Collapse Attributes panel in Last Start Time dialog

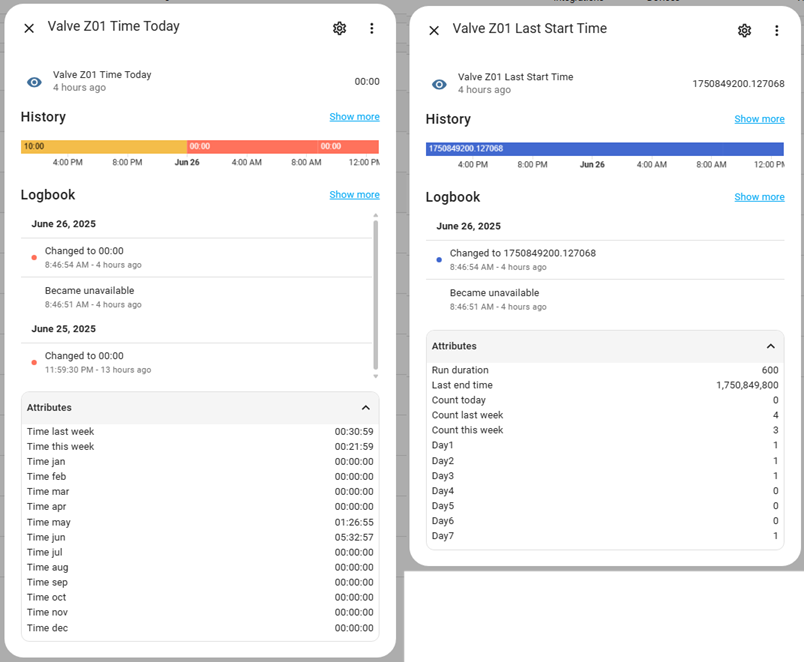click(770, 346)
